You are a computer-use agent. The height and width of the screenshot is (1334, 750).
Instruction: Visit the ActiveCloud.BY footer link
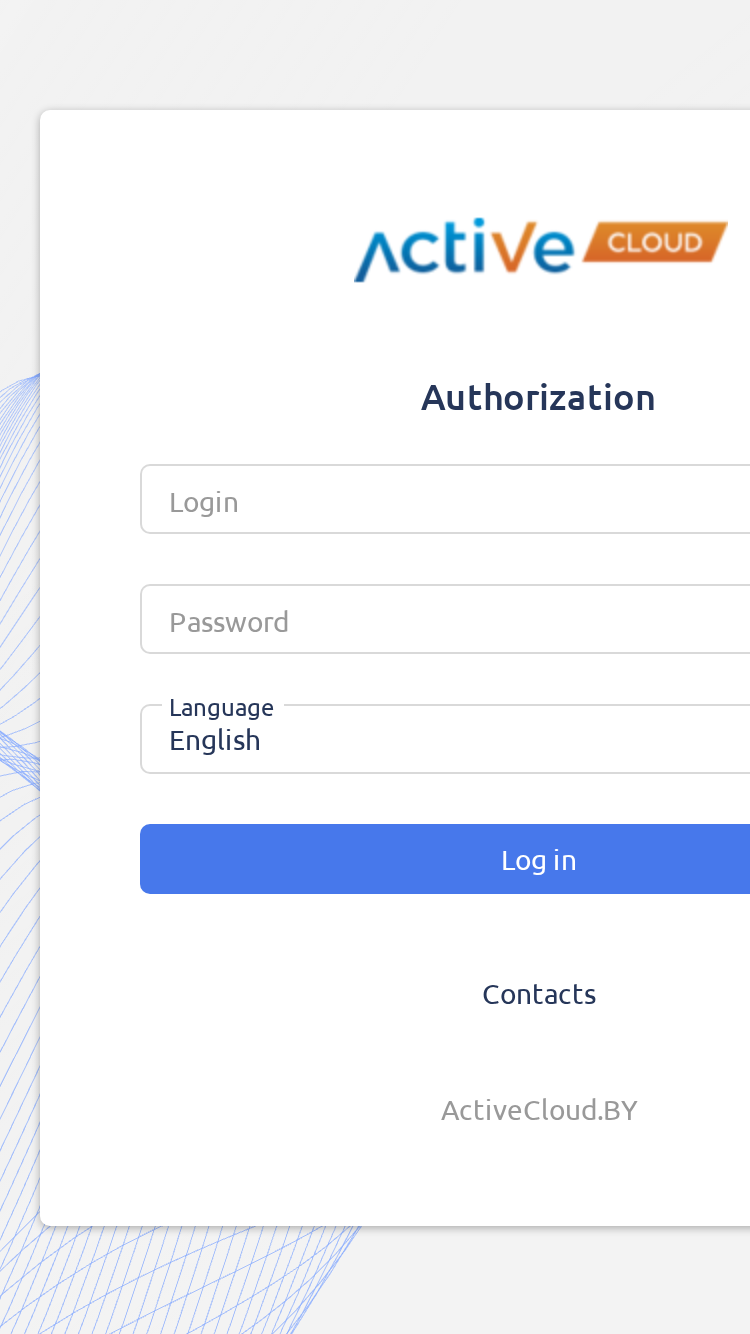539,1110
